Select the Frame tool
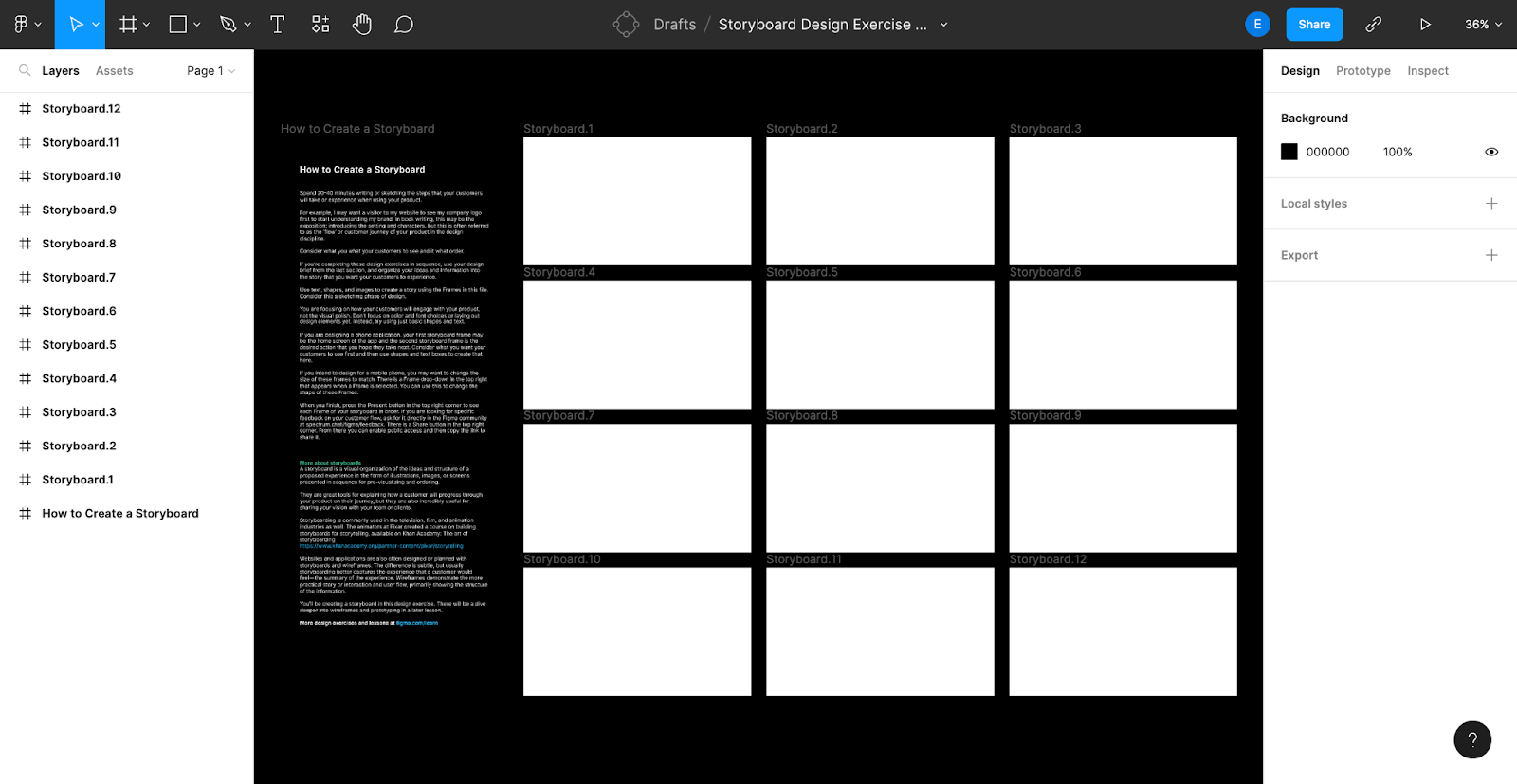This screenshot has height=784, width=1517. 128,25
